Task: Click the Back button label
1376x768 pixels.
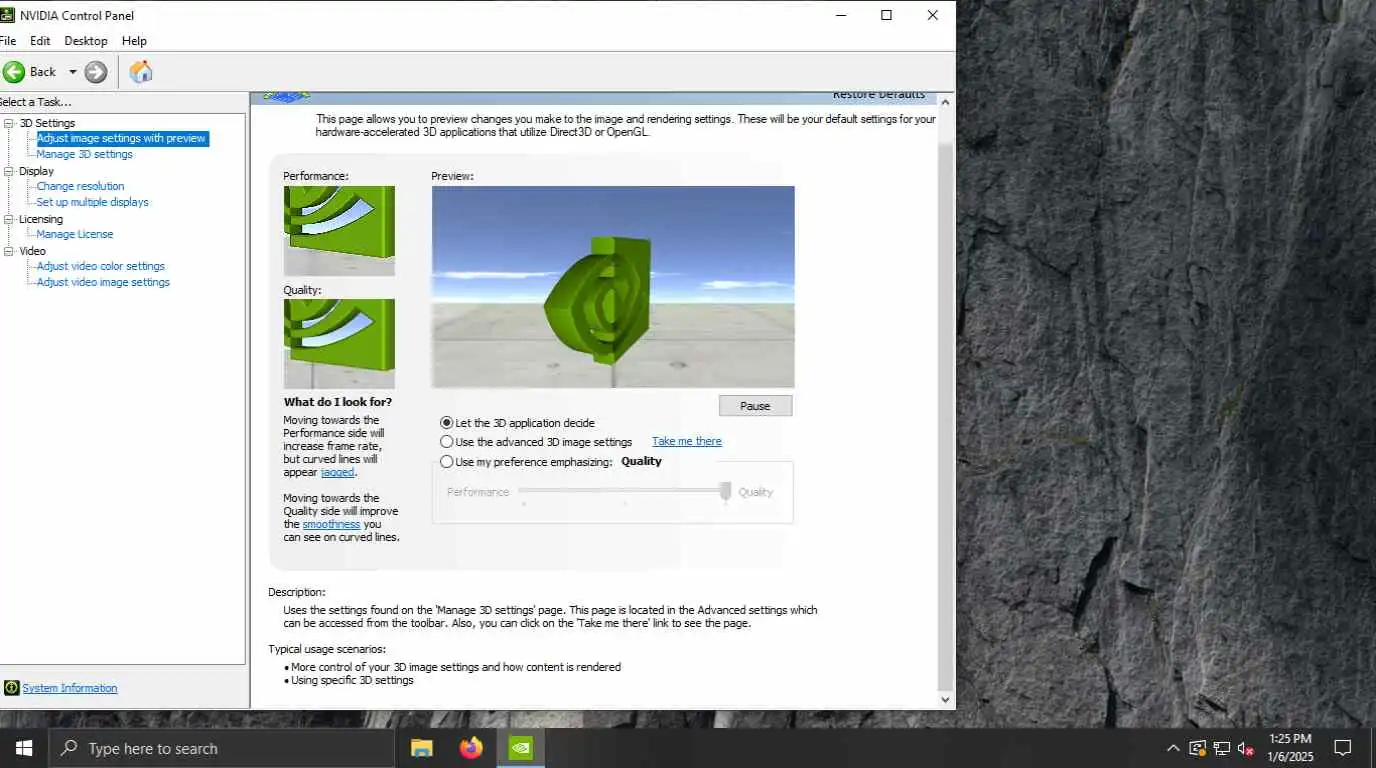Action: [x=43, y=72]
